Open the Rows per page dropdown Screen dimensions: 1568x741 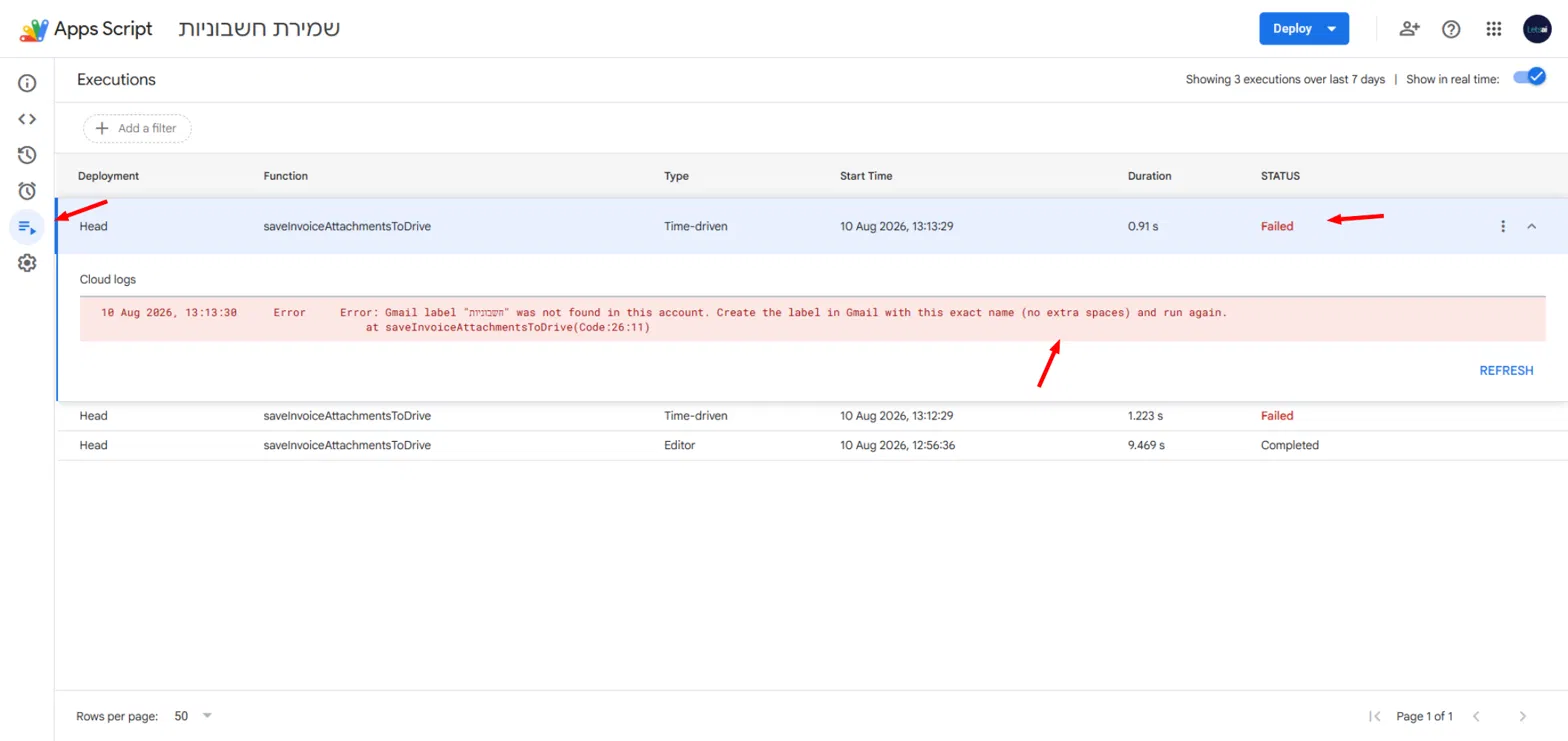click(194, 716)
